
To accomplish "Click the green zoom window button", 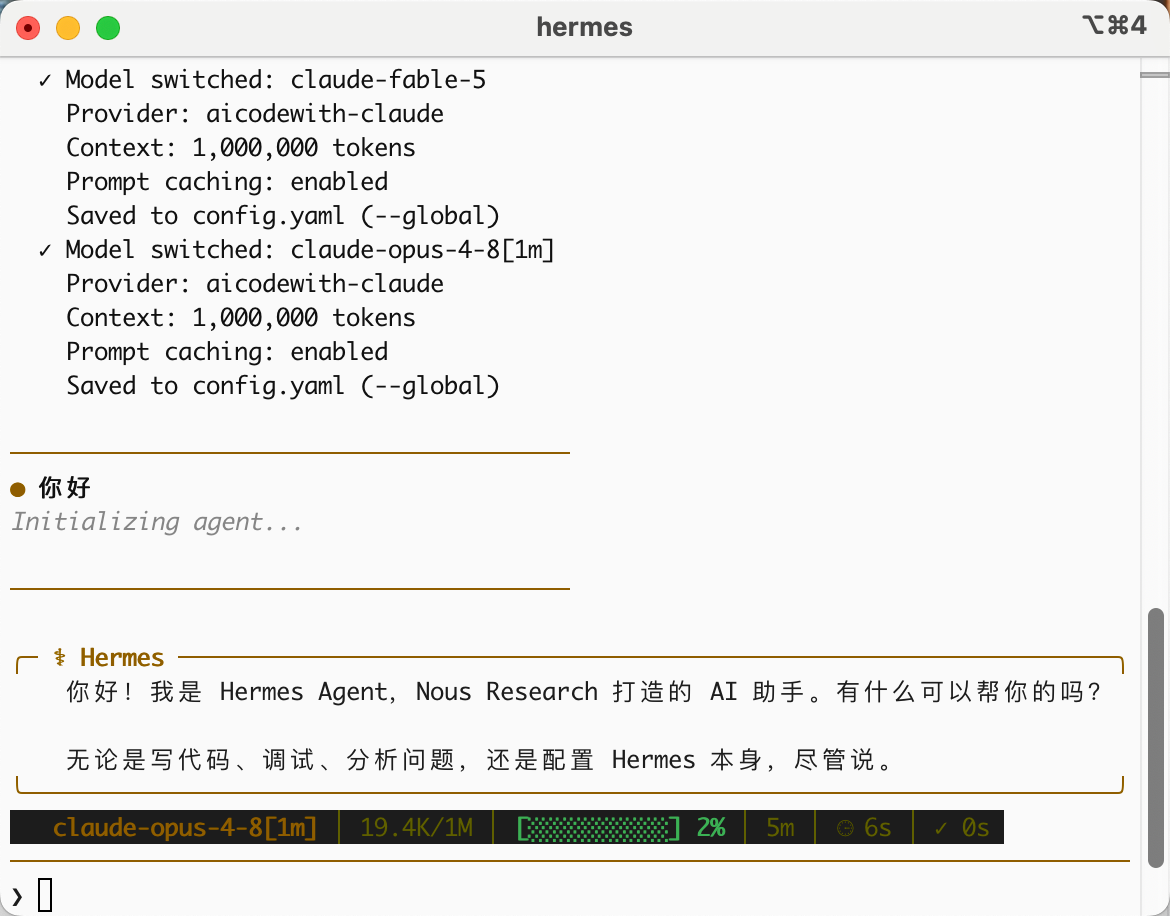I will [x=108, y=28].
